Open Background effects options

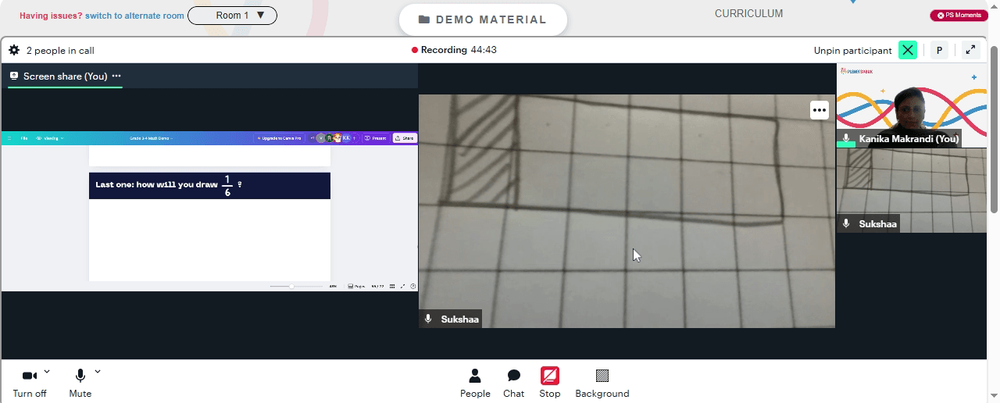[x=602, y=383]
